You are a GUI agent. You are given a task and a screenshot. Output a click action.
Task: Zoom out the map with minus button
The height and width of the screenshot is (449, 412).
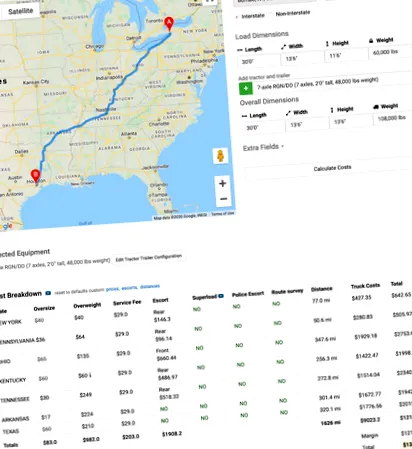(x=223, y=199)
